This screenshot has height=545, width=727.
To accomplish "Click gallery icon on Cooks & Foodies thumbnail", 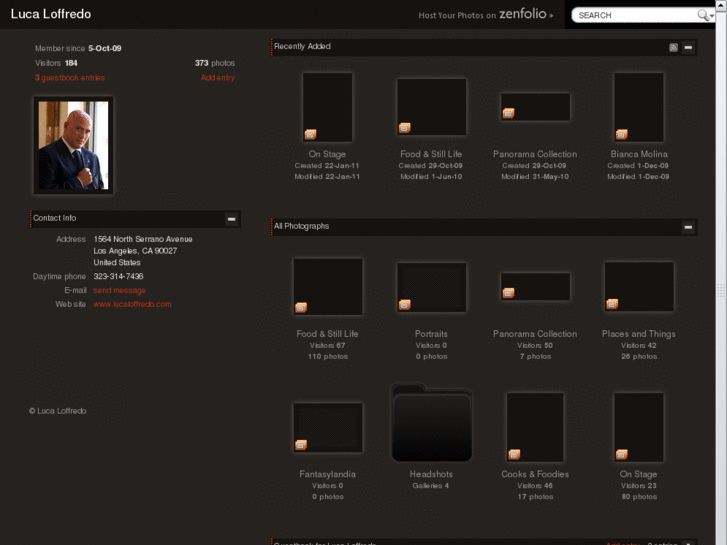I will coord(512,454).
